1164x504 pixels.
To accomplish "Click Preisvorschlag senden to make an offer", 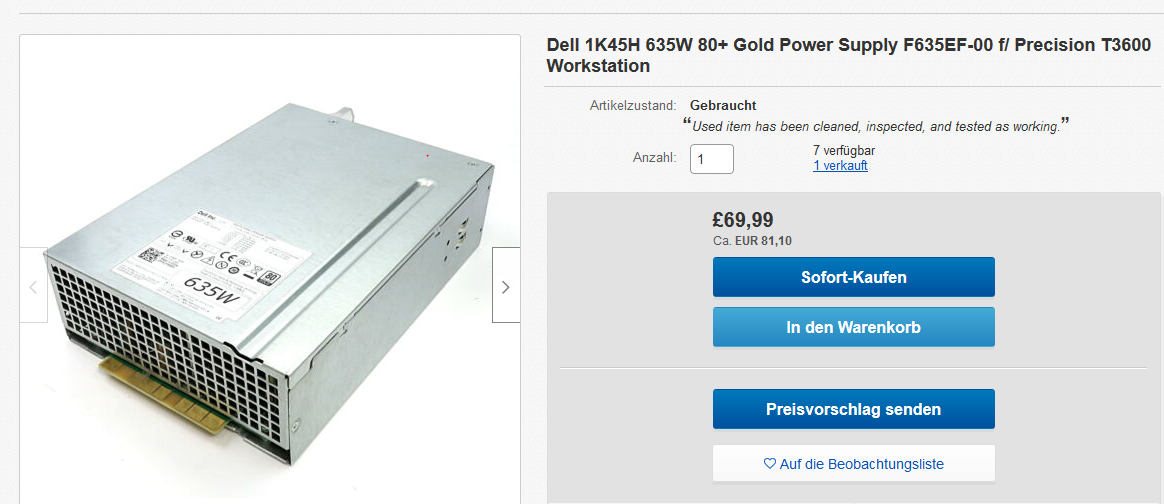I will (854, 409).
